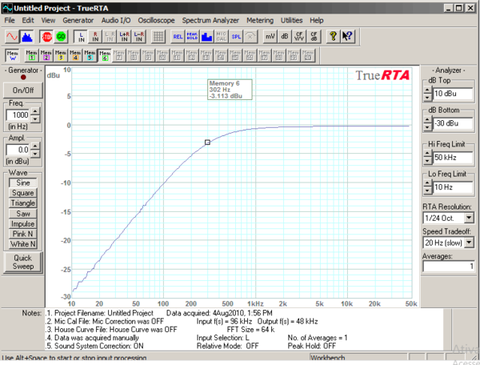The image size is (480, 365).
Task: Open the RTA Resolution dropdown
Action: click(x=469, y=218)
